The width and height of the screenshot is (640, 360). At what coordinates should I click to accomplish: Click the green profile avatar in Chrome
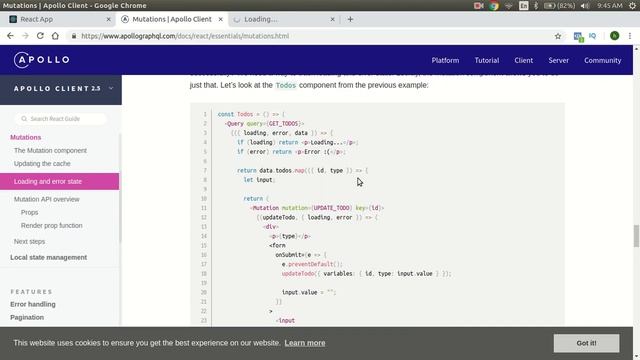[x=614, y=36]
